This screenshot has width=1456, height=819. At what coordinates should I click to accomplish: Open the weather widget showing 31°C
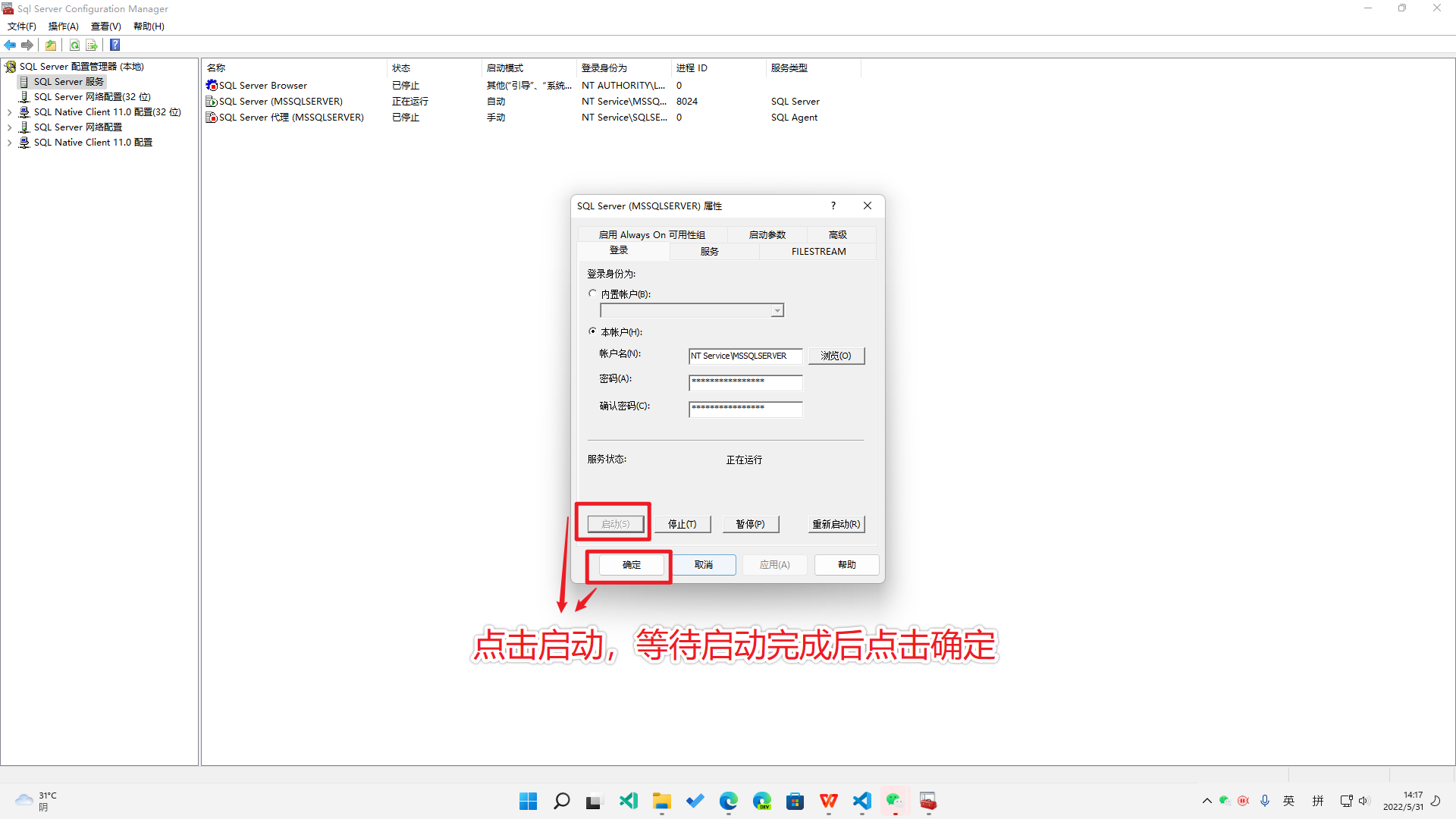tap(36, 802)
